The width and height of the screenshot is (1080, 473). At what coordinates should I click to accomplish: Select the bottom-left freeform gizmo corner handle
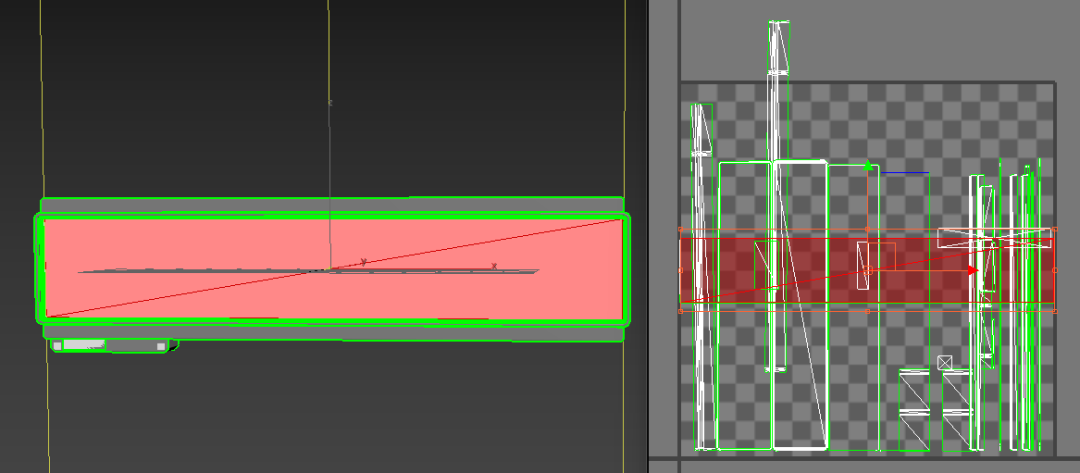click(x=681, y=311)
